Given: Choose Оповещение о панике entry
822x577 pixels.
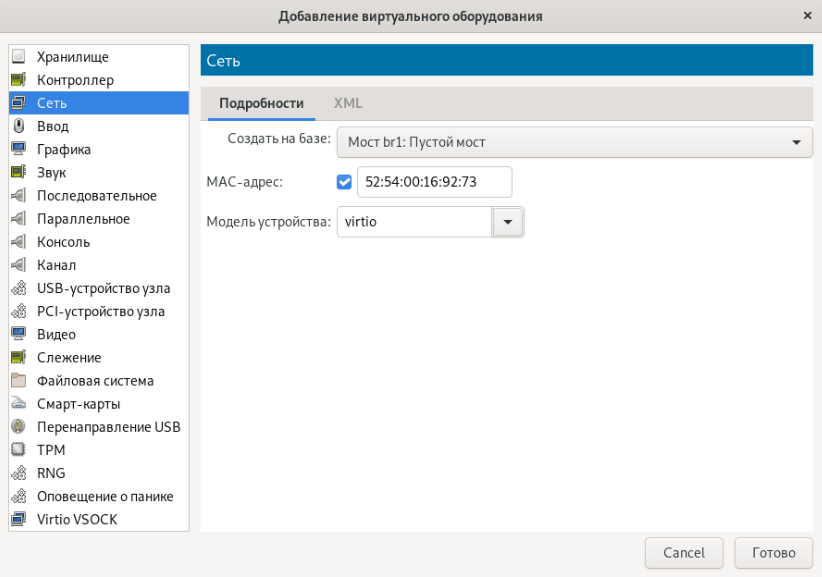Looking at the screenshot, I should [105, 496].
